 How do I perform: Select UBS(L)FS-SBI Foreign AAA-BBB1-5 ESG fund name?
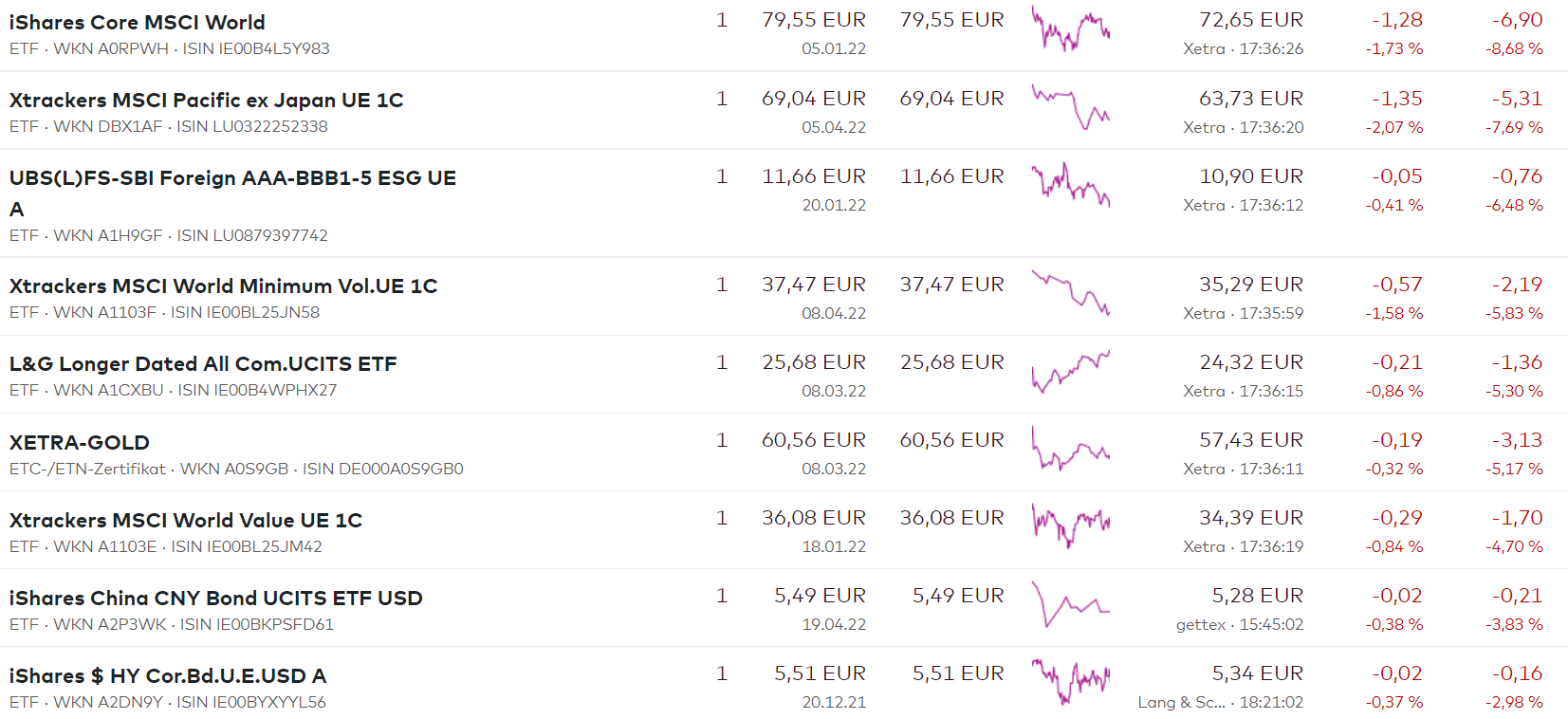(x=232, y=178)
